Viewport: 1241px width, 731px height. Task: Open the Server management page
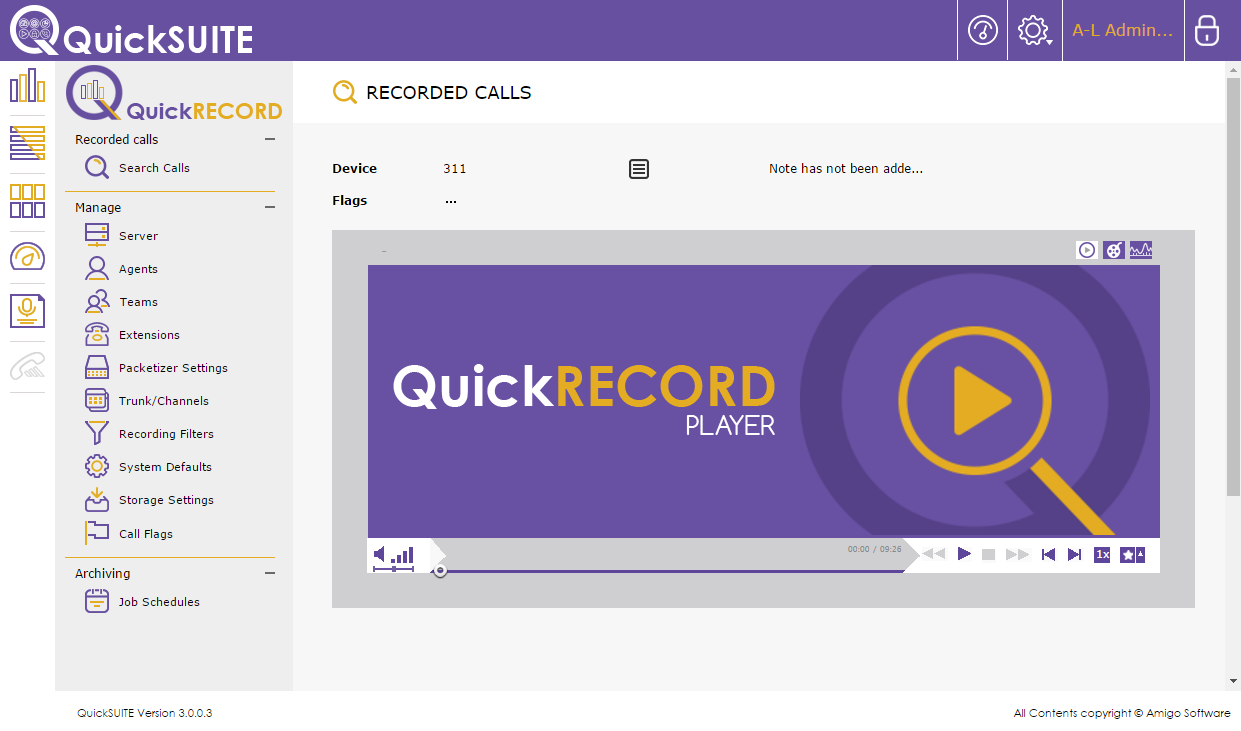[x=138, y=236]
